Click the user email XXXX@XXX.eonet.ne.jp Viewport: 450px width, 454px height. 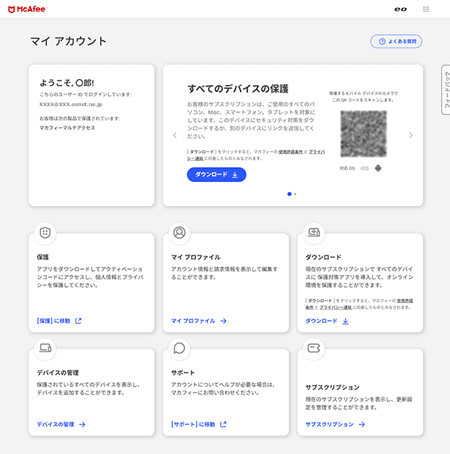tap(71, 104)
